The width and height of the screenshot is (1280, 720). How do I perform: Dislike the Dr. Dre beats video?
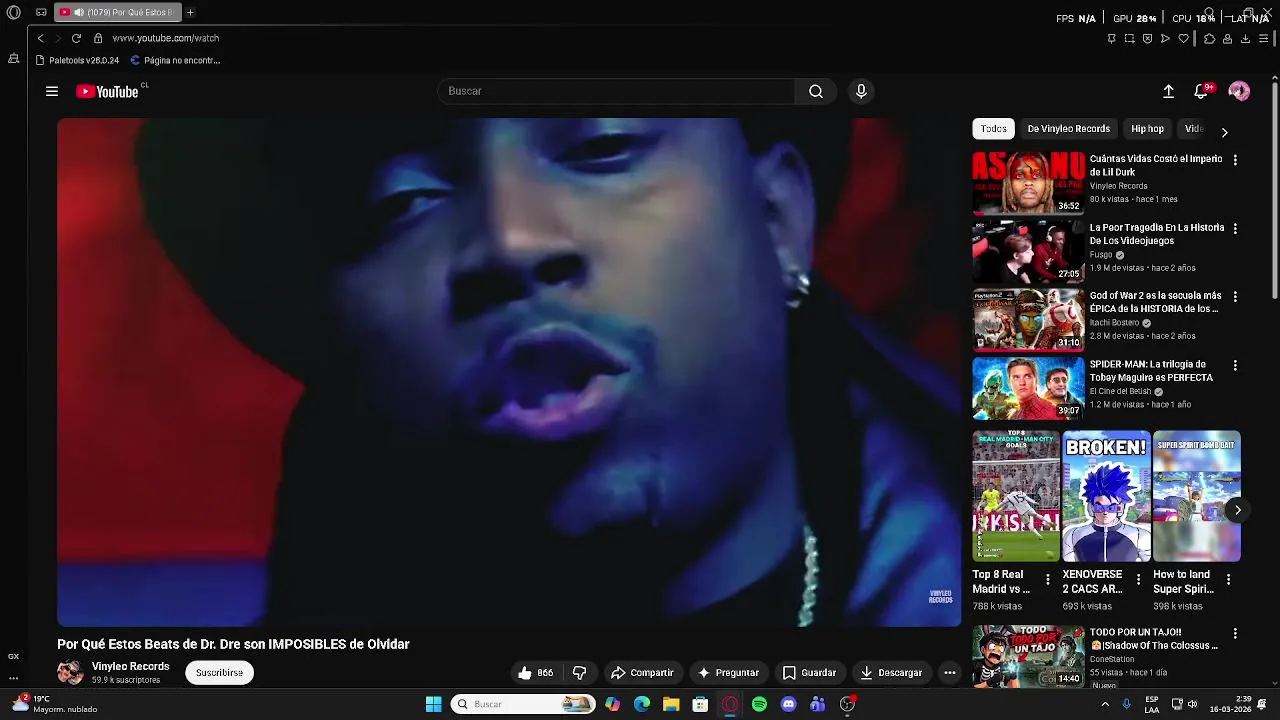click(579, 673)
